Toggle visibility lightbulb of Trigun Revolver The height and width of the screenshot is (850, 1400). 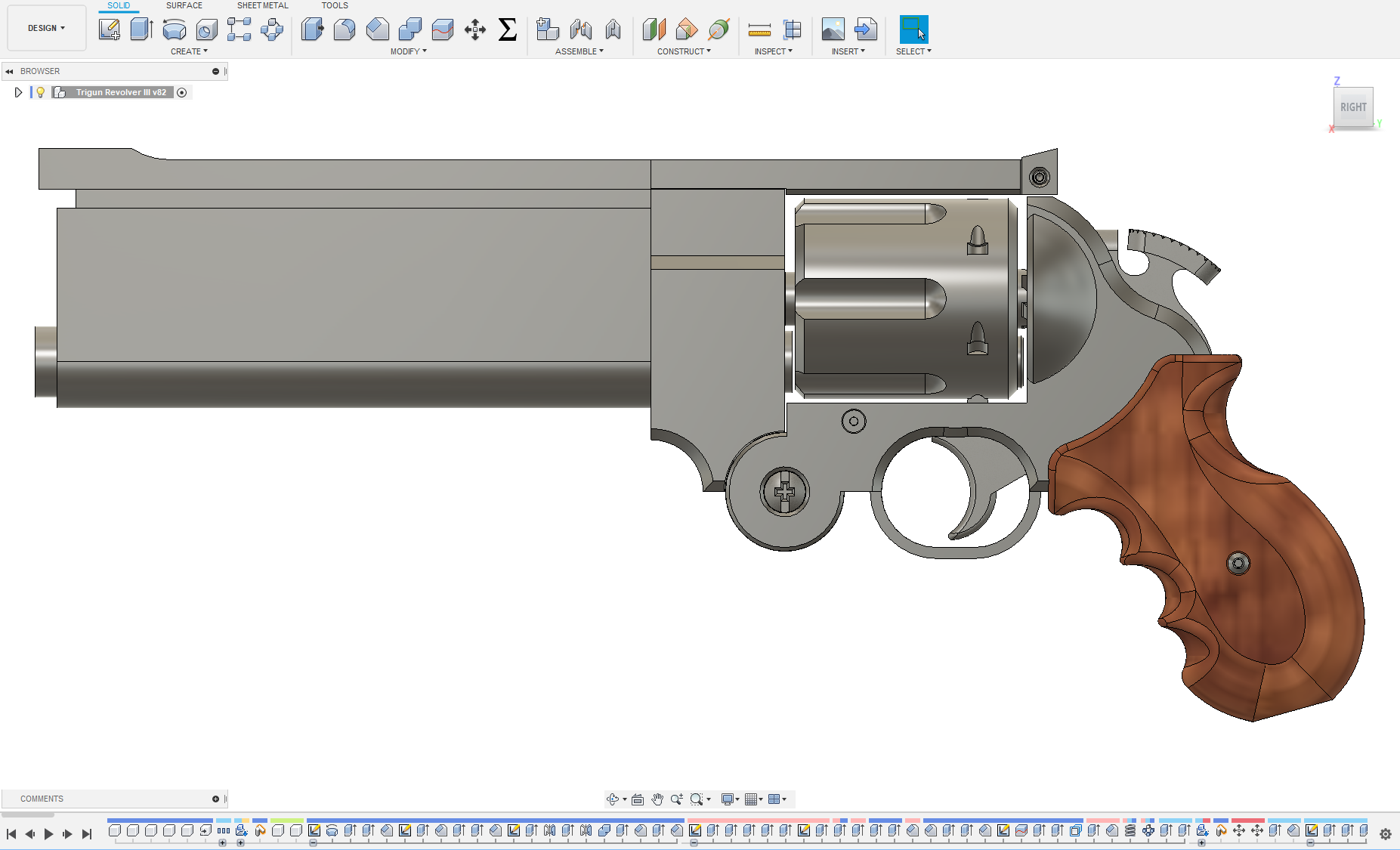[x=41, y=92]
